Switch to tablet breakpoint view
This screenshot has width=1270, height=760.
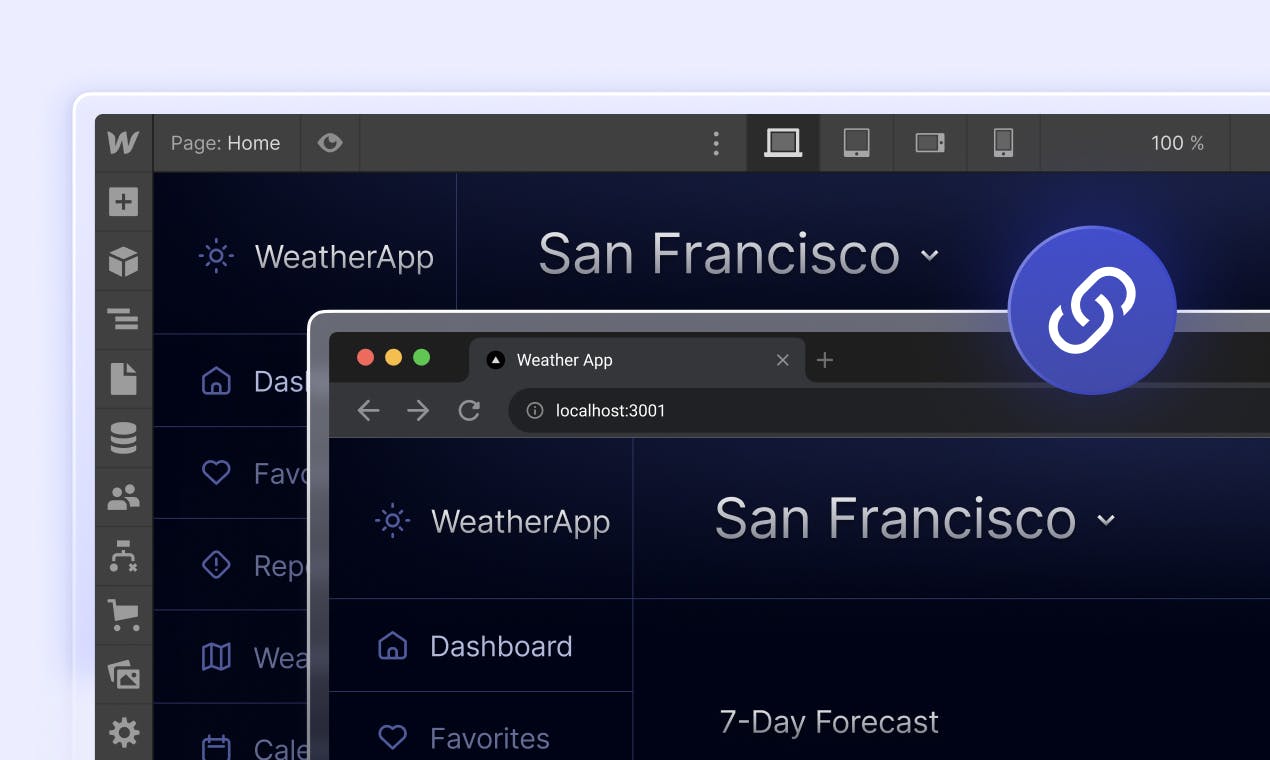coord(856,143)
